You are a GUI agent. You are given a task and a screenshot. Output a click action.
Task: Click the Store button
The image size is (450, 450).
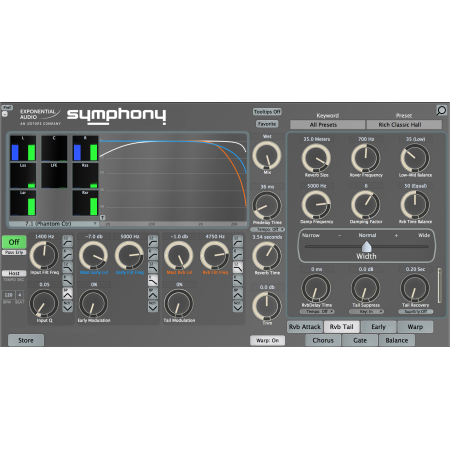(x=26, y=340)
